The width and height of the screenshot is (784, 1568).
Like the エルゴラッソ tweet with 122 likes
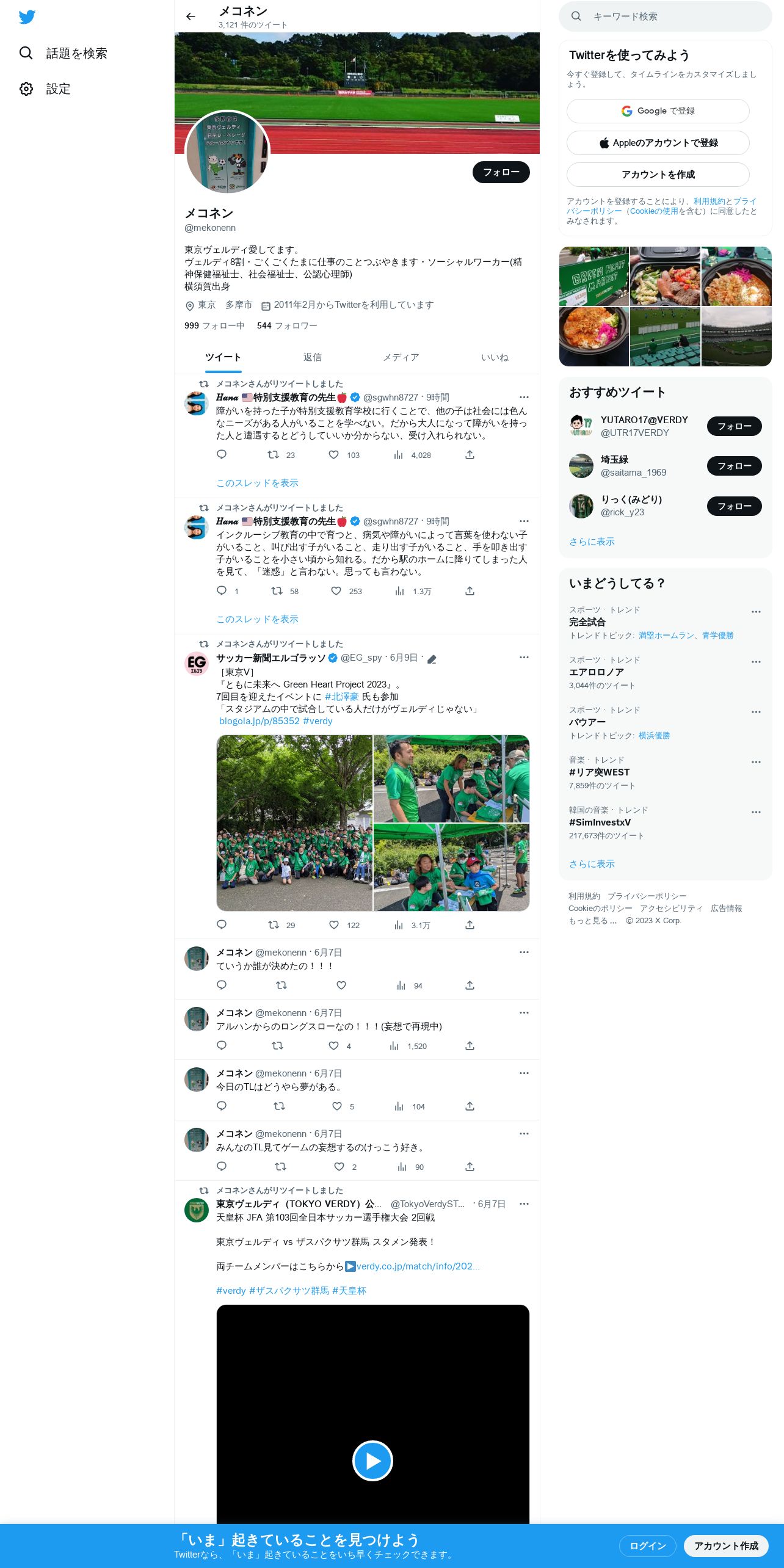coord(344,925)
